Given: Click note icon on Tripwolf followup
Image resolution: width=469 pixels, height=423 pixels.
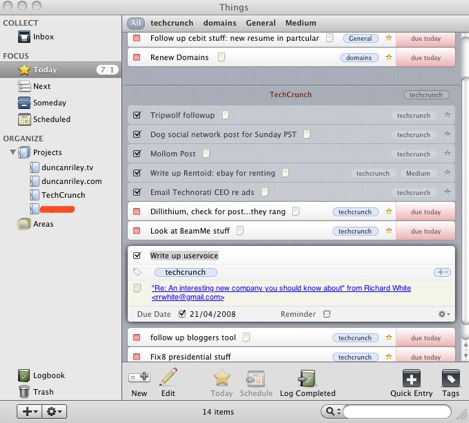Looking at the screenshot, I should [x=226, y=115].
